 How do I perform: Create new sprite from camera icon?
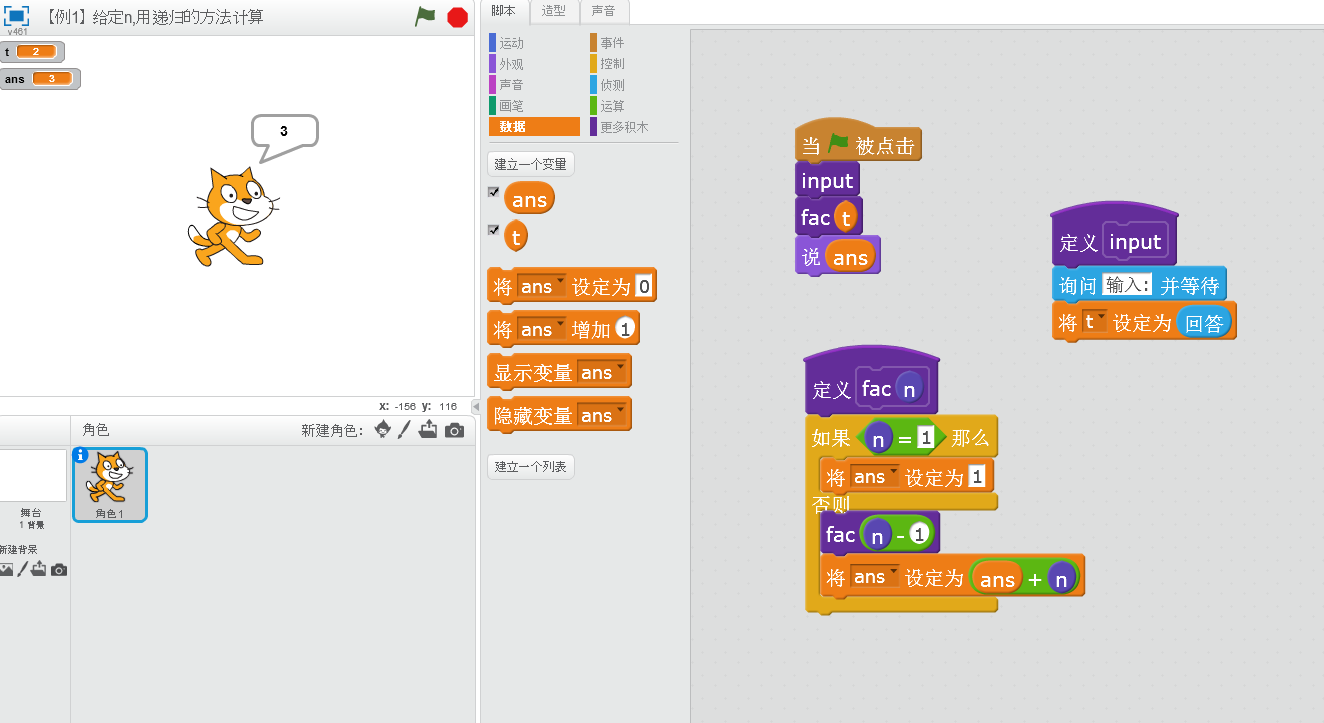click(454, 430)
